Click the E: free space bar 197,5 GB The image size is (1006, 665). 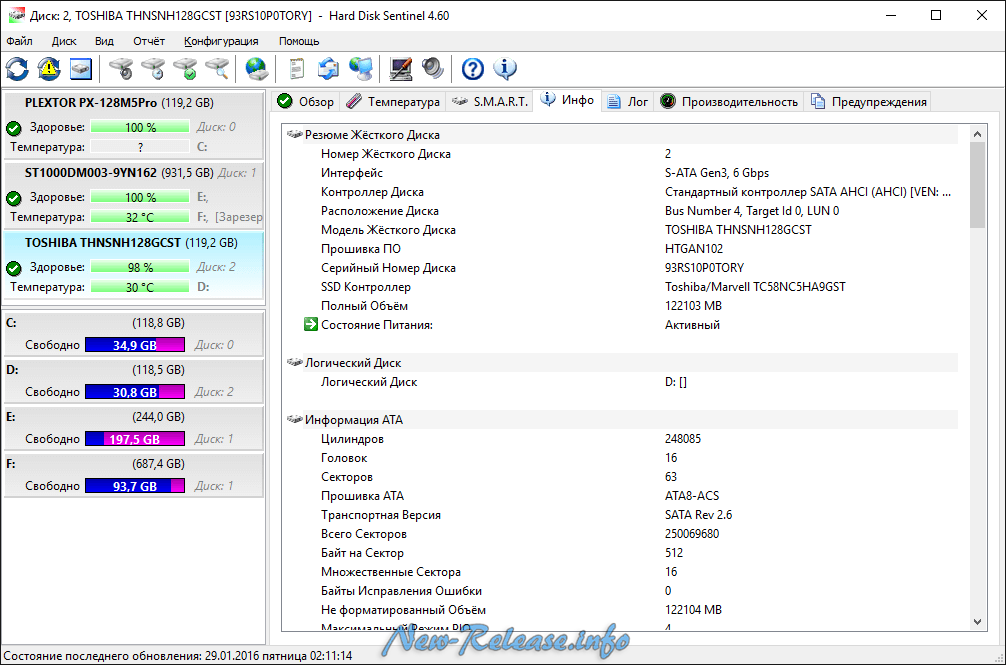point(135,439)
